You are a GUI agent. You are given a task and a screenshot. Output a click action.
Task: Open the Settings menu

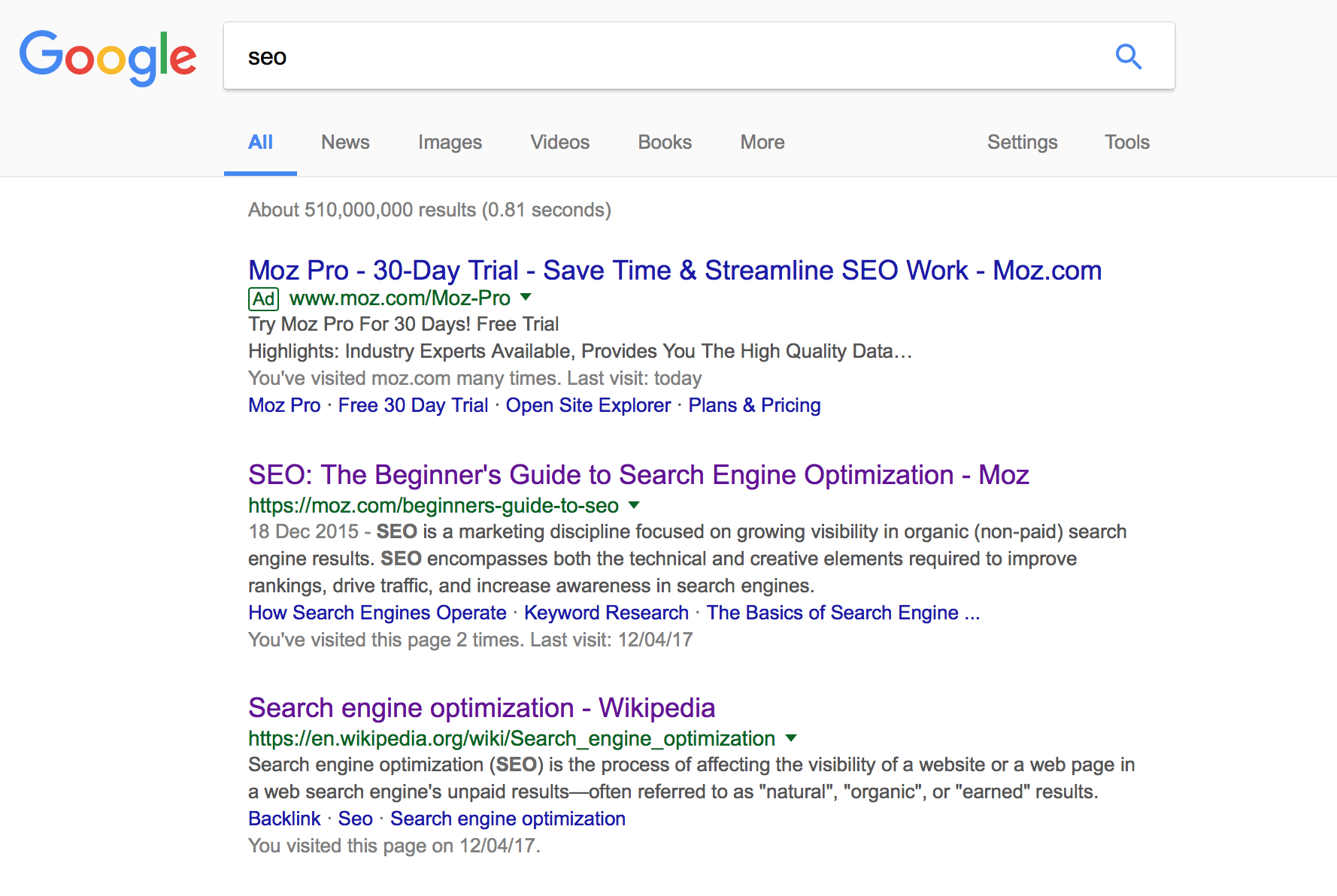[1022, 142]
